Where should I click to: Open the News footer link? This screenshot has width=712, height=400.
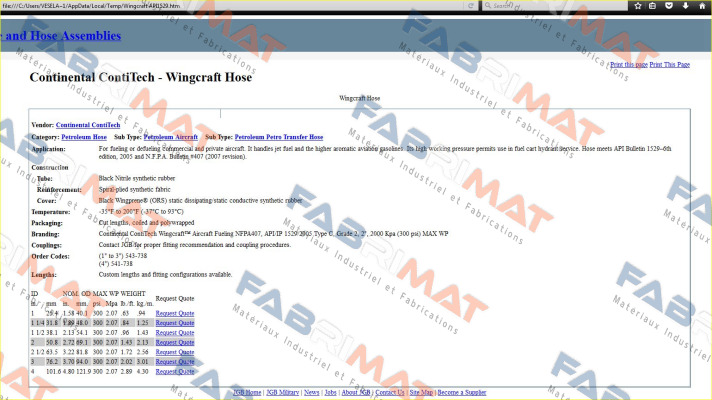312,392
